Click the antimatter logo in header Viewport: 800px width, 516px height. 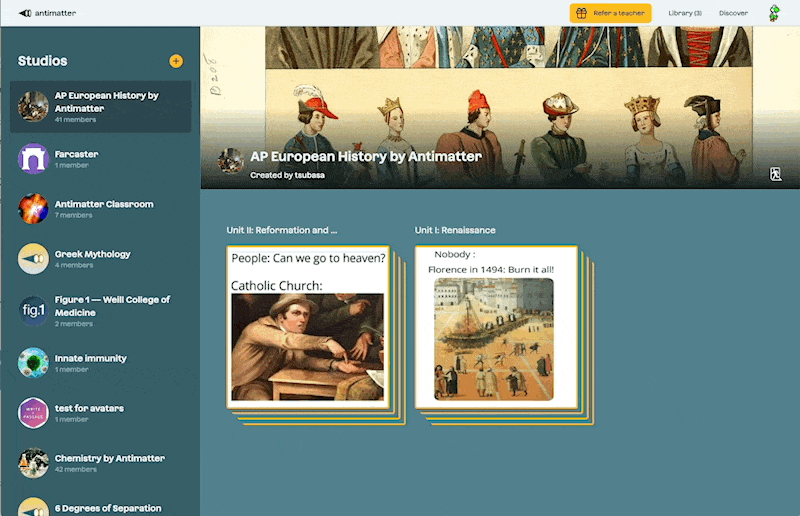tap(47, 13)
